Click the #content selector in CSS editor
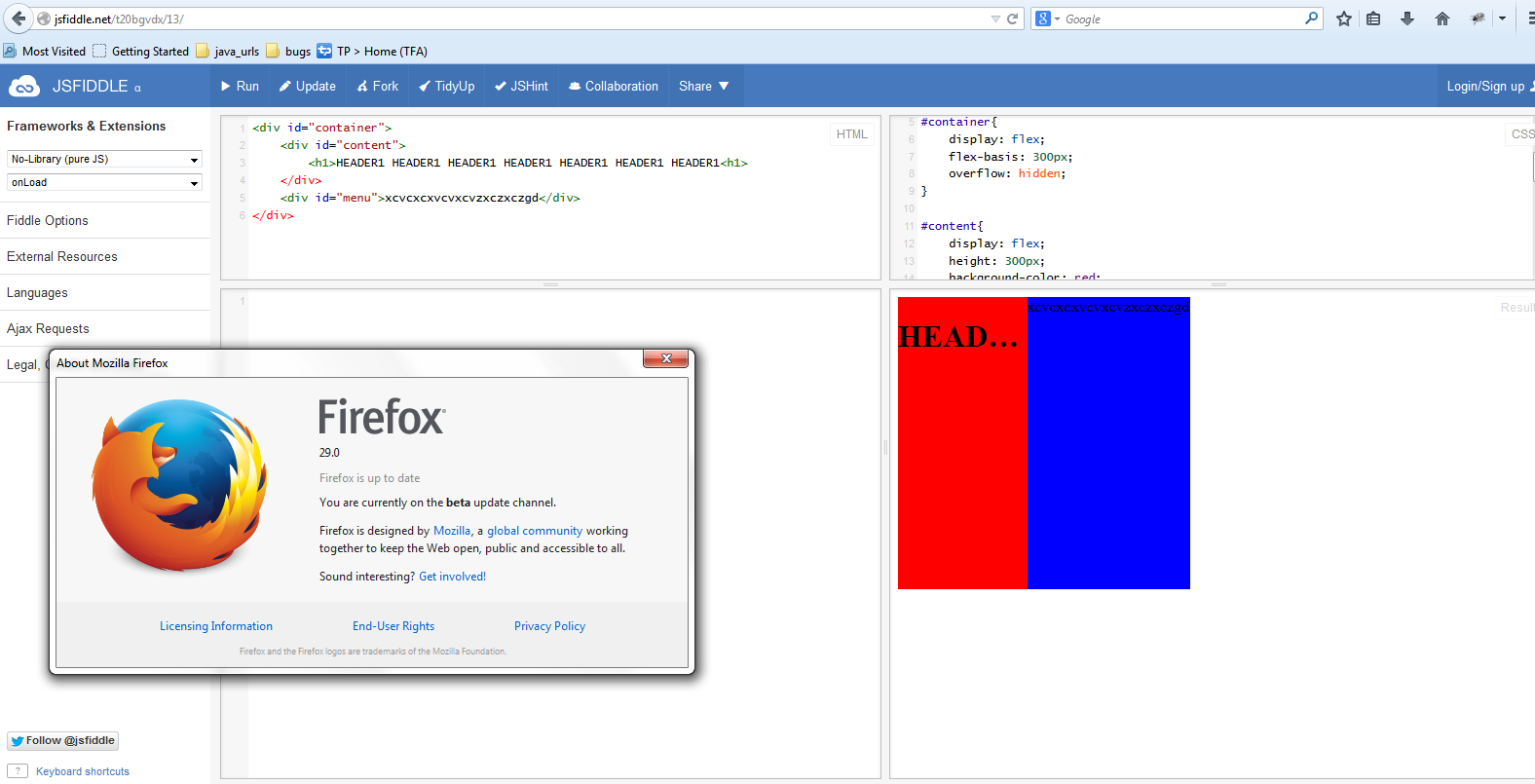Viewport: 1535px width, 784px height. point(949,226)
